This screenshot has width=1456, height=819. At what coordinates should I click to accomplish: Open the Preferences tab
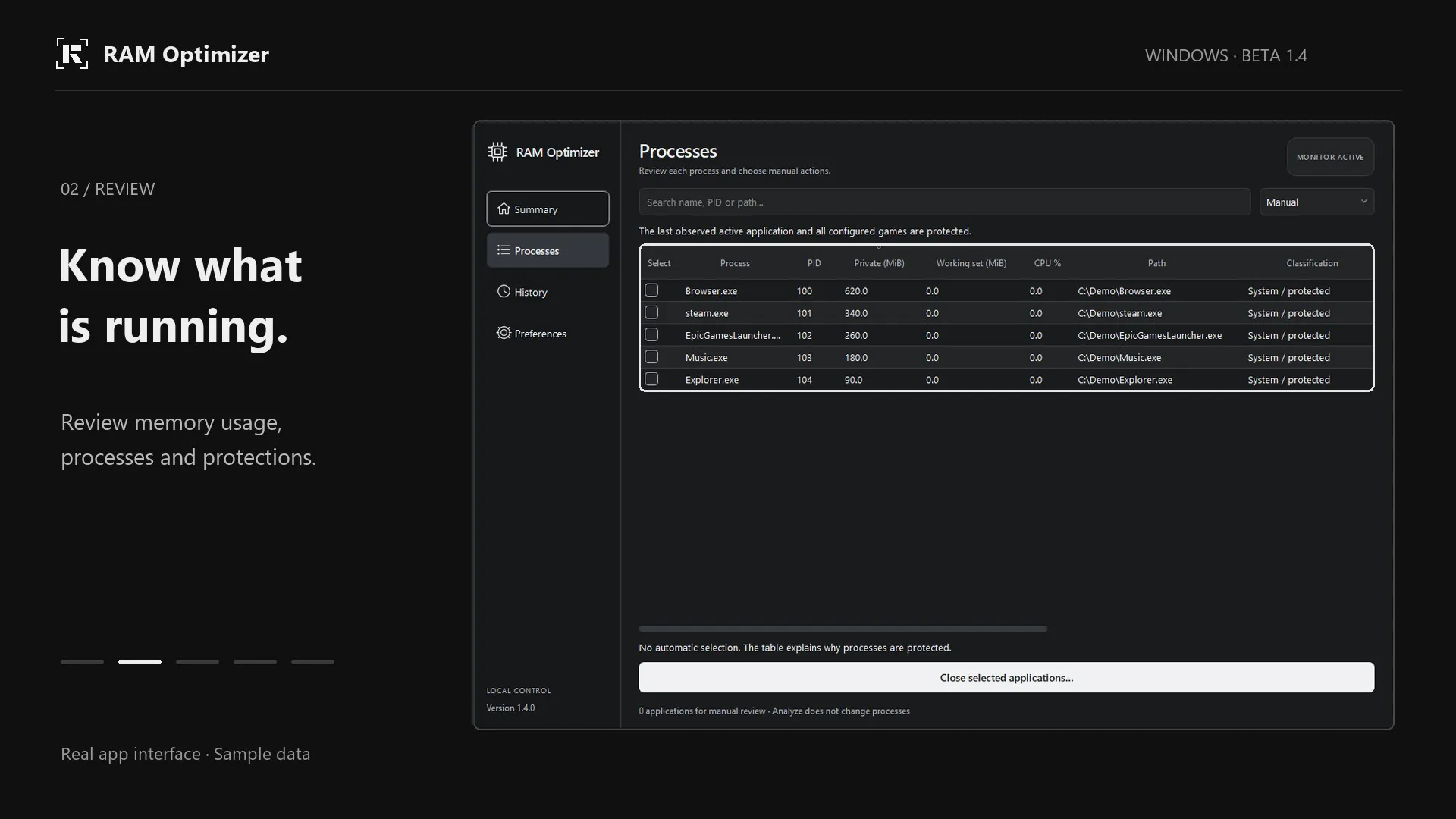coord(548,334)
